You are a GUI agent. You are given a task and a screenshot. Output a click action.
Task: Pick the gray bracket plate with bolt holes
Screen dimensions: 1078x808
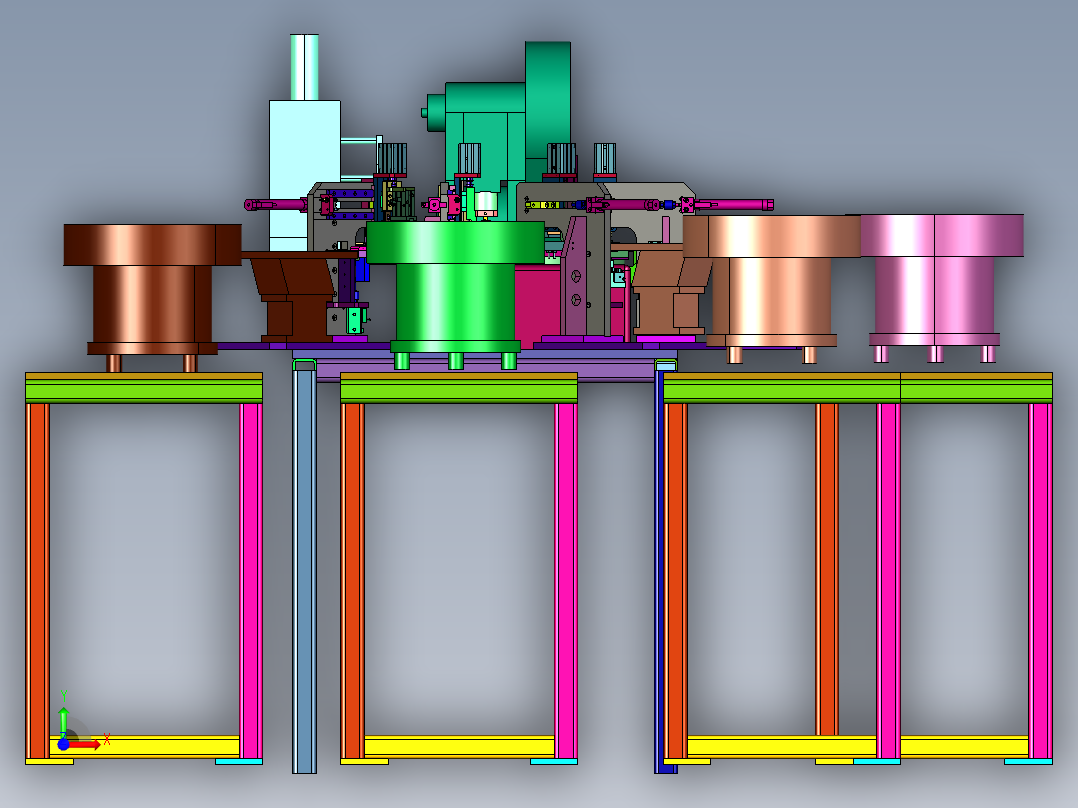click(x=576, y=276)
